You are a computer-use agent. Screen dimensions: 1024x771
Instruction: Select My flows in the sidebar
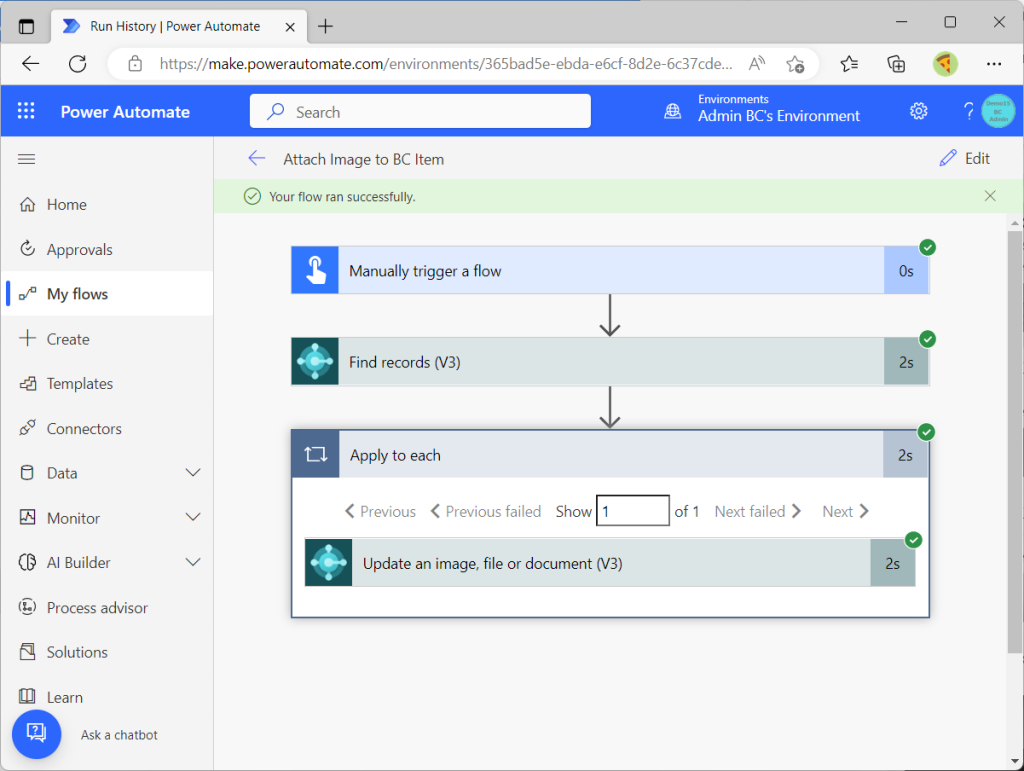pos(107,294)
